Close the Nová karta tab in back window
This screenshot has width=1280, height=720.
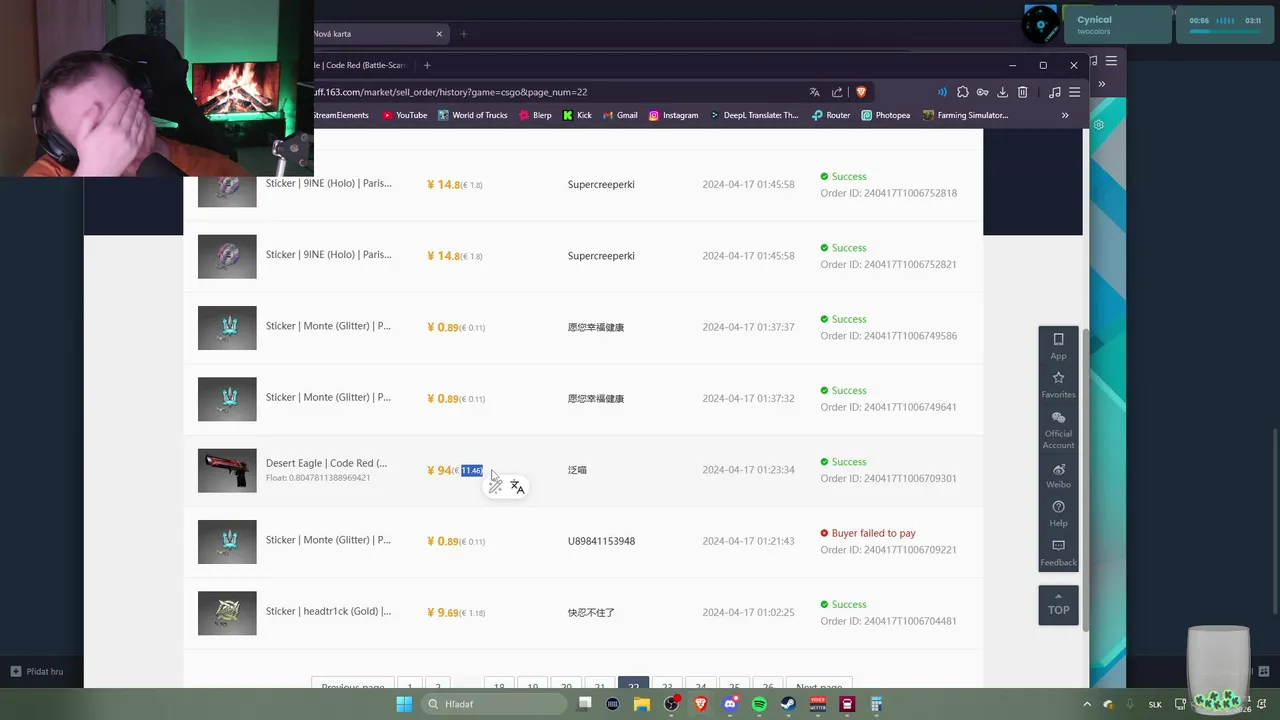coord(439,34)
